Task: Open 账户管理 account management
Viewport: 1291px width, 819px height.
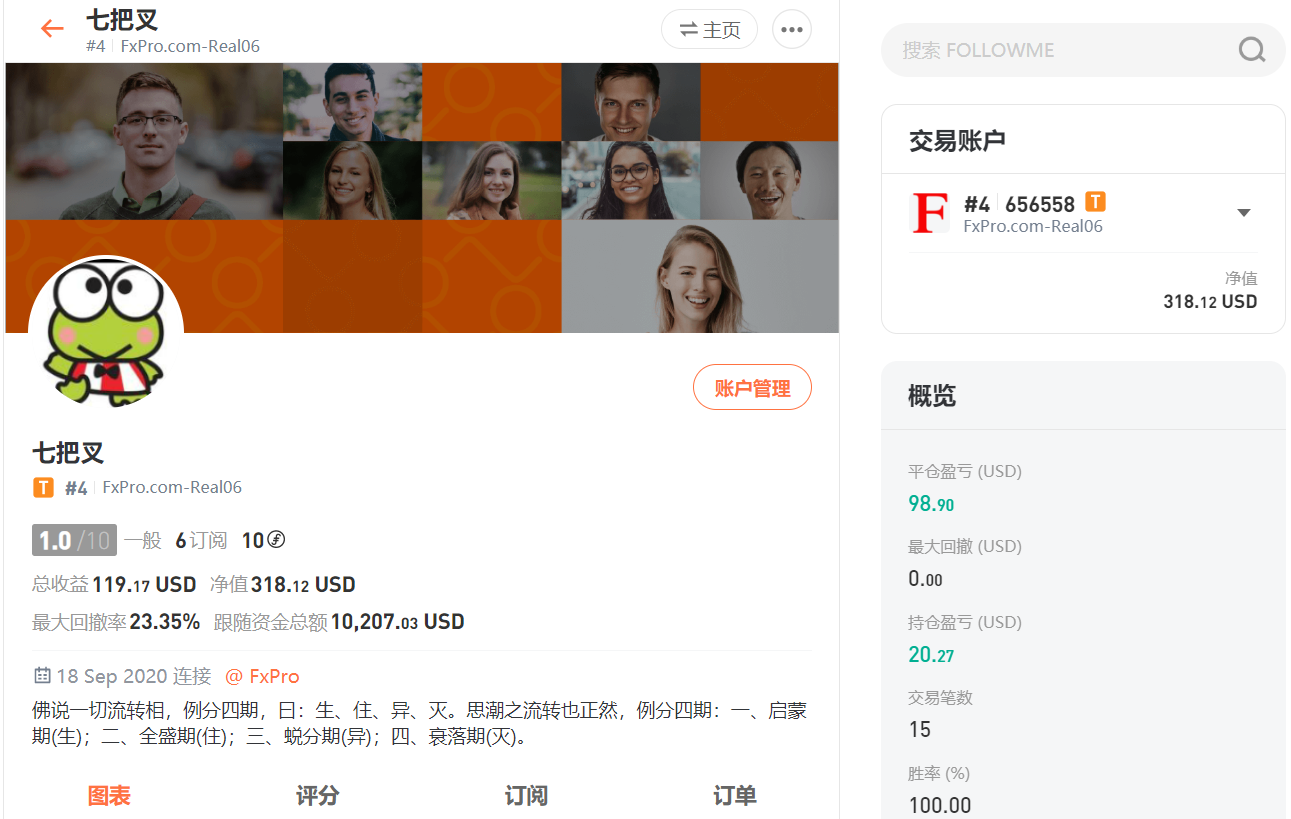Action: click(752, 388)
